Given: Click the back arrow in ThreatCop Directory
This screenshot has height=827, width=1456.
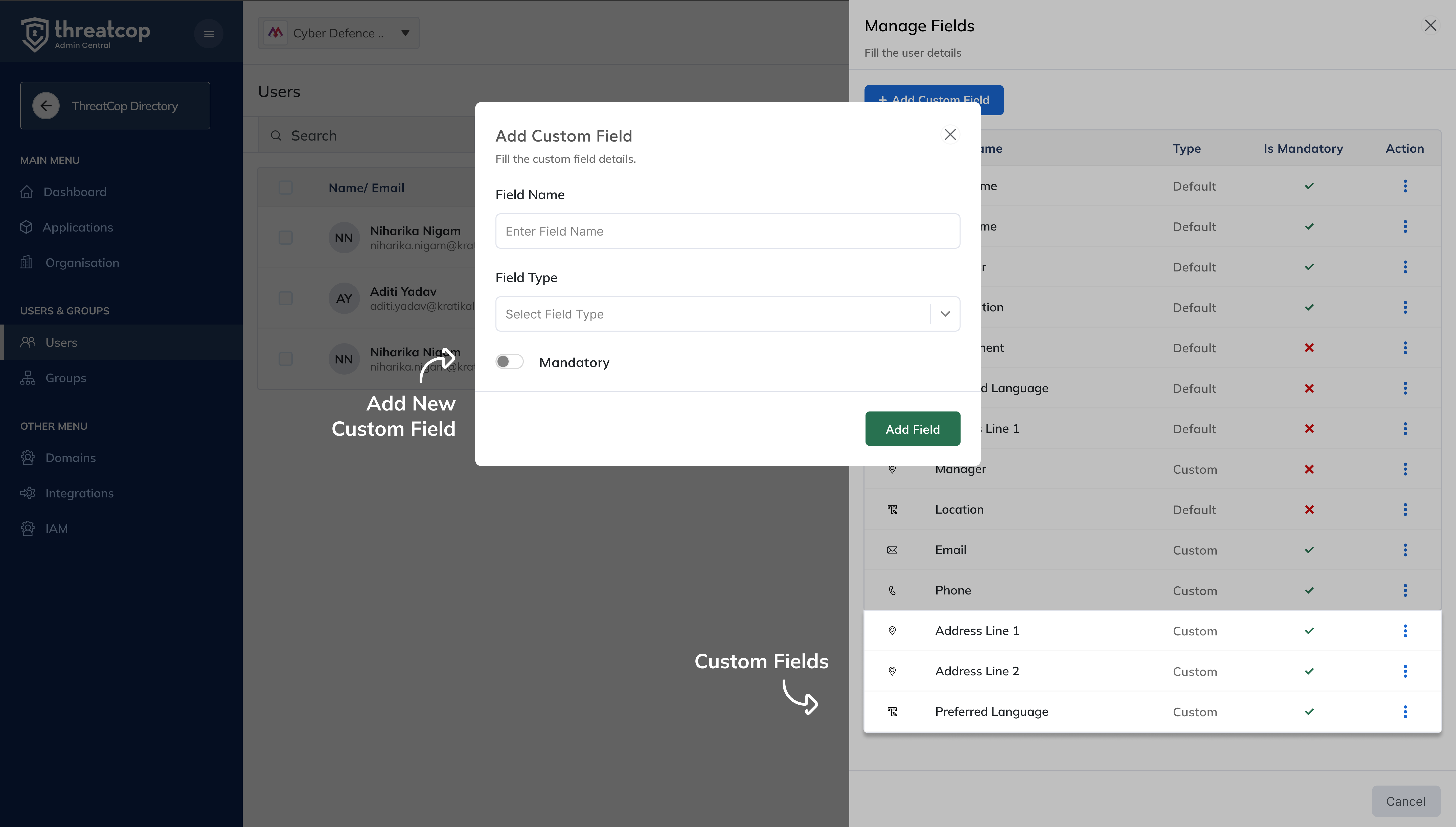Looking at the screenshot, I should click(46, 106).
